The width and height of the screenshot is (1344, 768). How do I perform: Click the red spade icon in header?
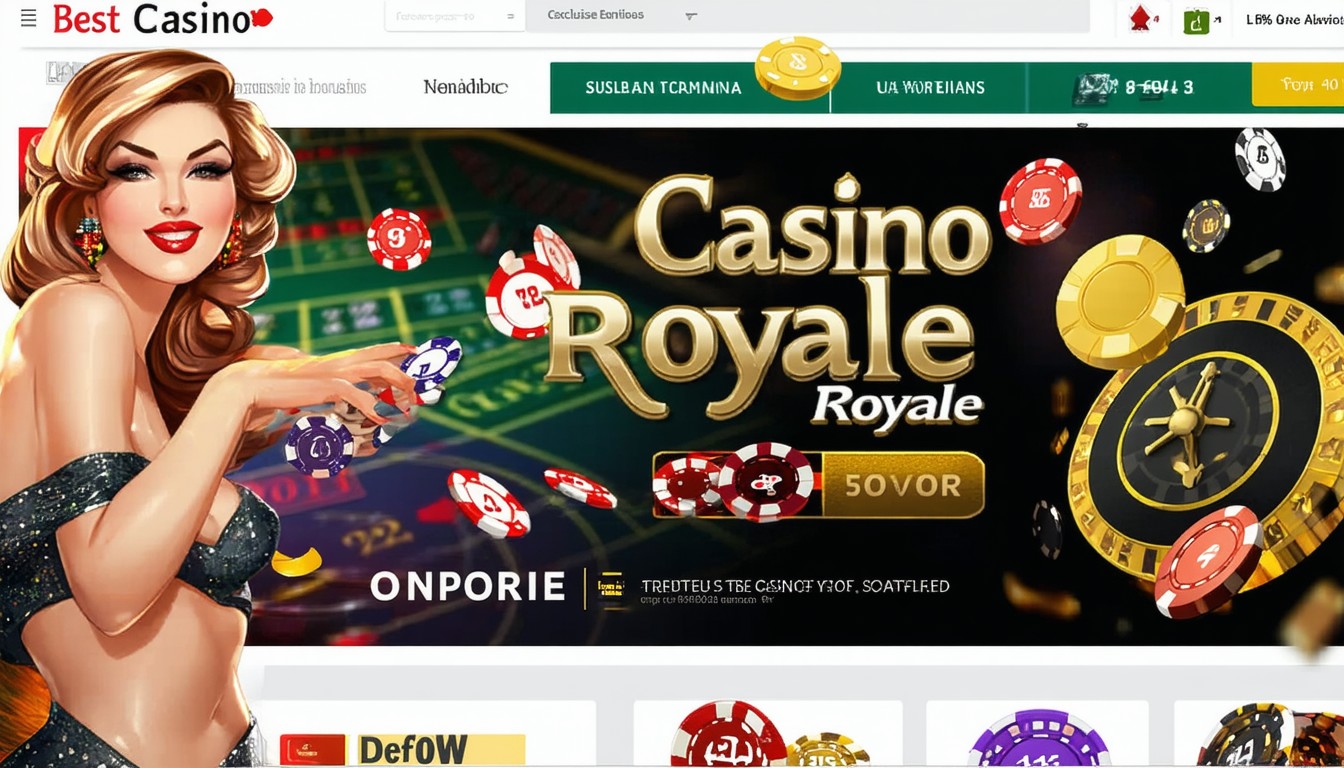pos(1139,19)
